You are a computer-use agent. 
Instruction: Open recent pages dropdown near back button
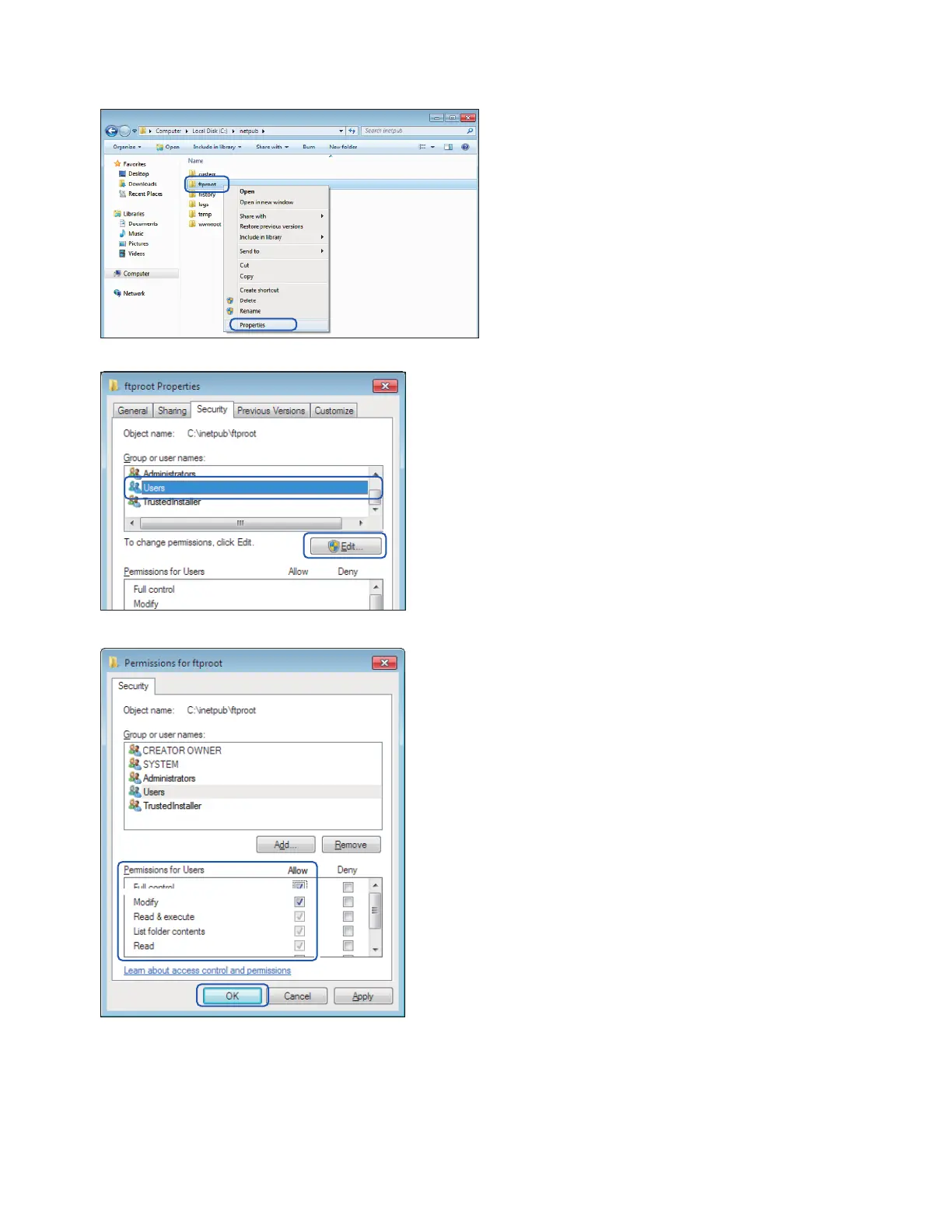click(x=135, y=131)
